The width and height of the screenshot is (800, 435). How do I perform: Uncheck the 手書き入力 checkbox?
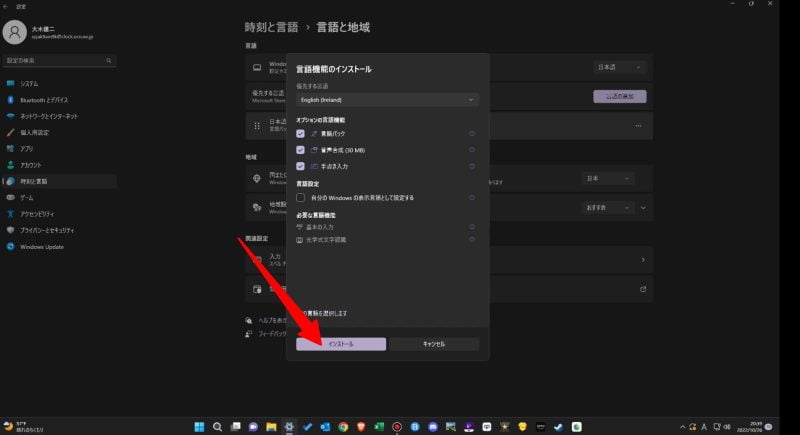[300, 165]
